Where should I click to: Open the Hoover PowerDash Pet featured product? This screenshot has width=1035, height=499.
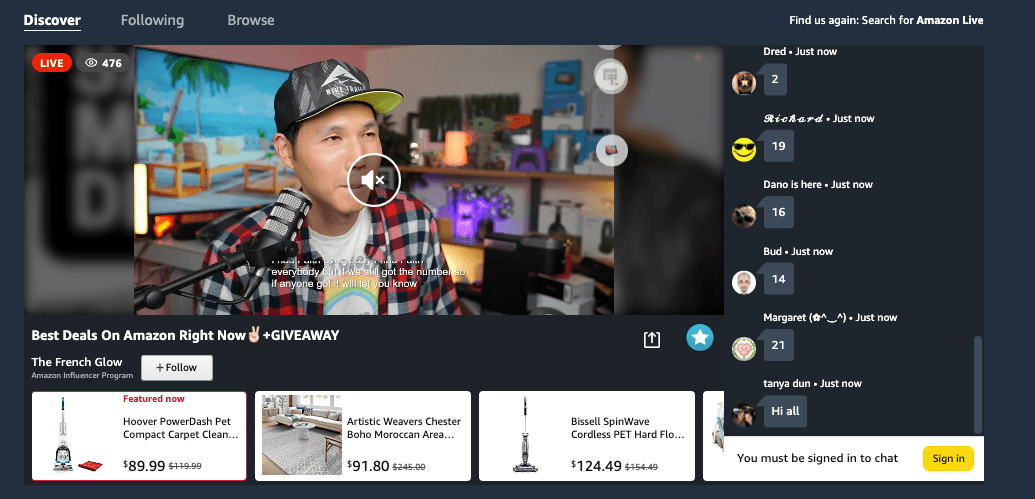click(139, 436)
